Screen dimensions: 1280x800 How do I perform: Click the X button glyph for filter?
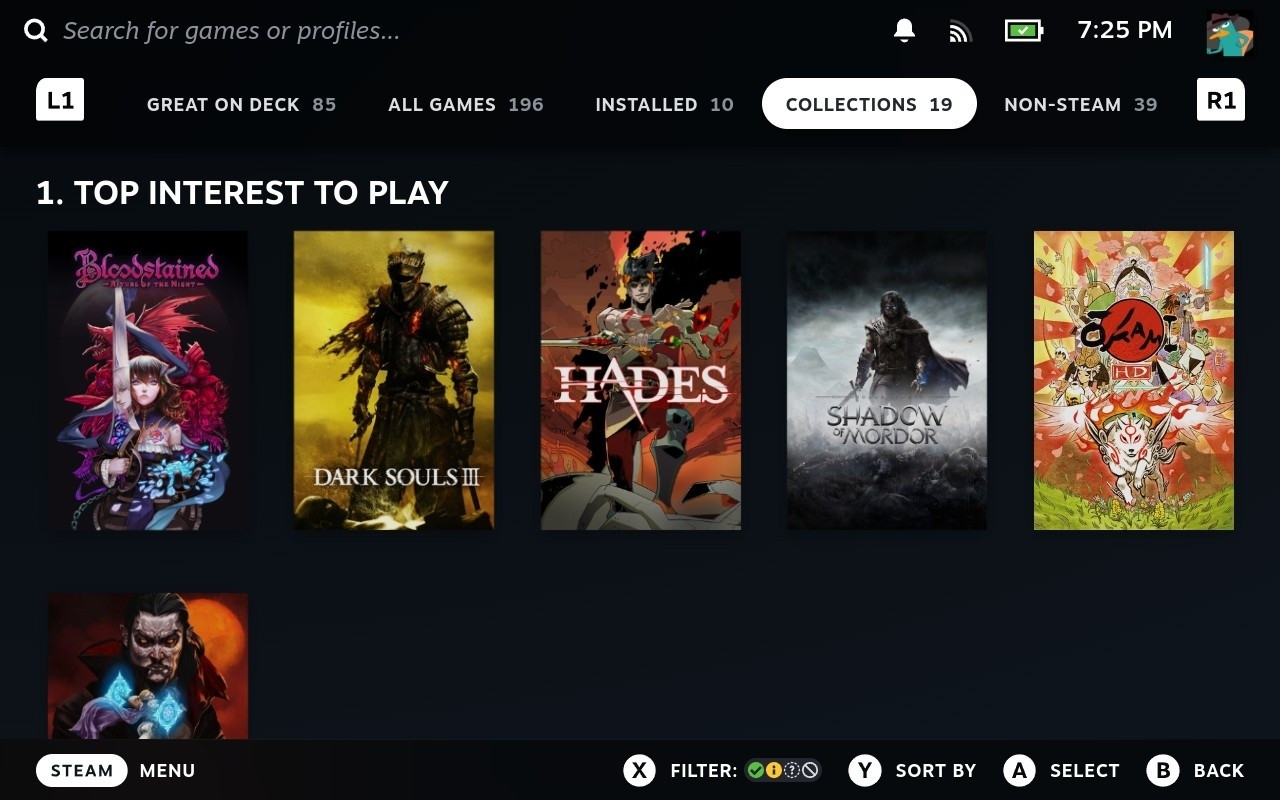tap(640, 771)
